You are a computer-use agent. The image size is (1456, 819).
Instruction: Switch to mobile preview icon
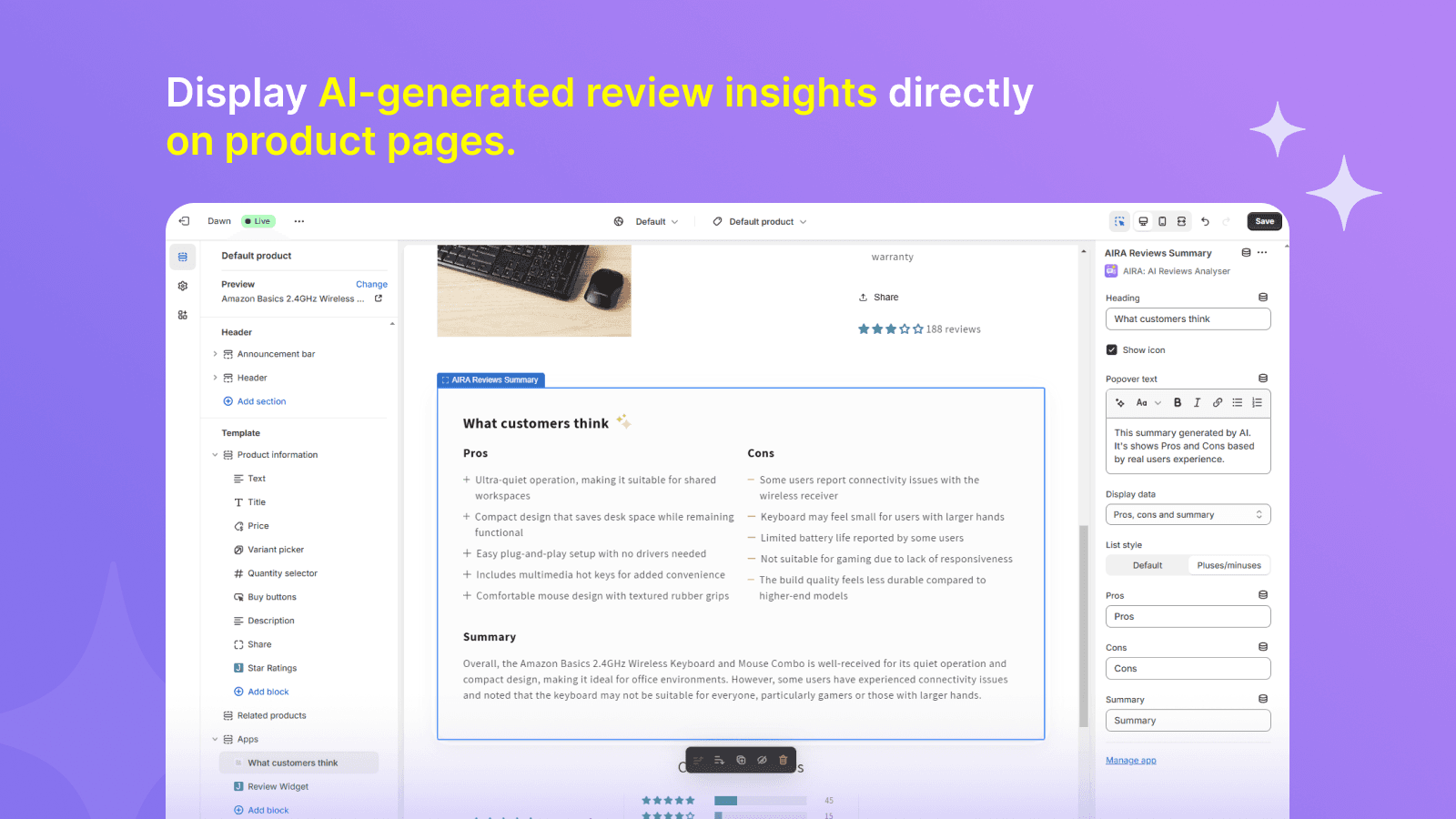1162,221
